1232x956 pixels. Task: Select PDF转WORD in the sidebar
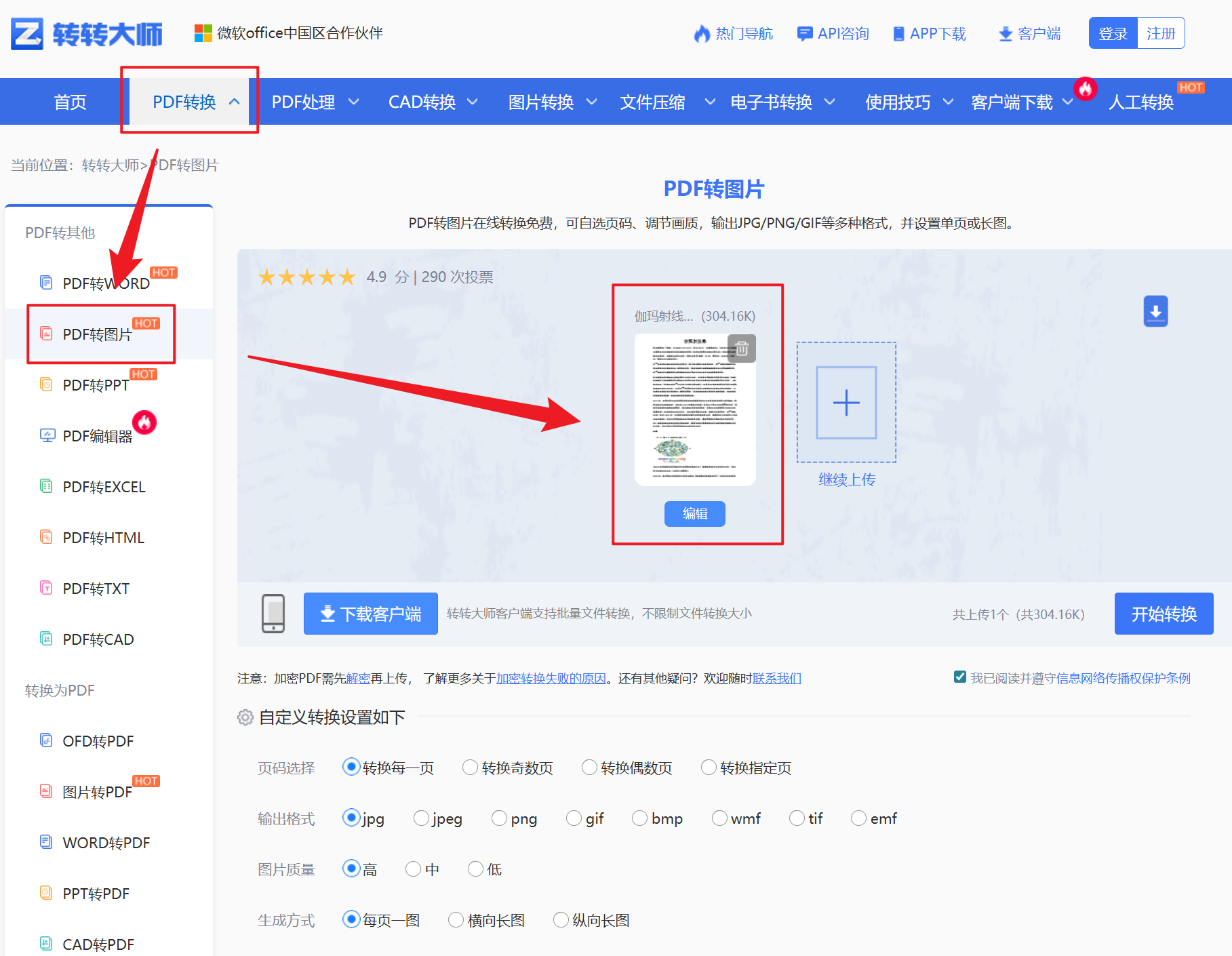(x=104, y=283)
